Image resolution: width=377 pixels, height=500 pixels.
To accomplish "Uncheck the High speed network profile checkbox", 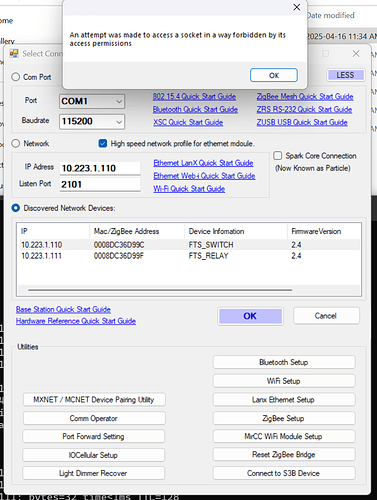I will coord(103,144).
